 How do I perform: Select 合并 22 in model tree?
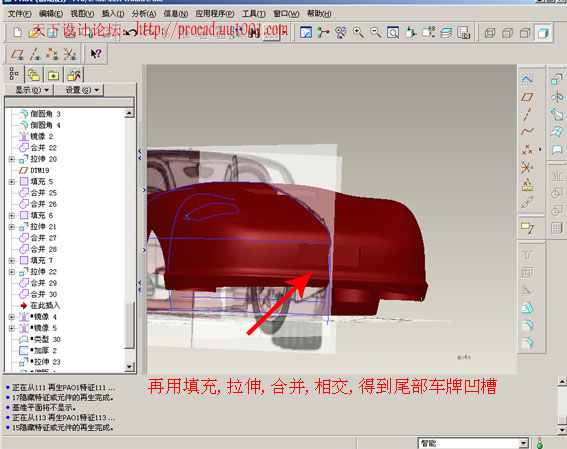click(x=43, y=147)
